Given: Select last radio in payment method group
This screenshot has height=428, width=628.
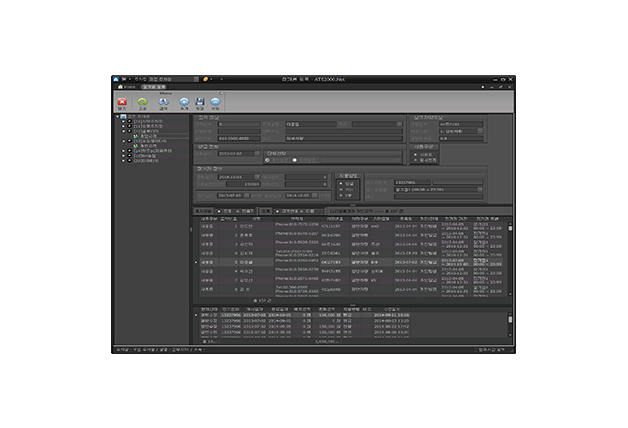Looking at the screenshot, I should 341,195.
